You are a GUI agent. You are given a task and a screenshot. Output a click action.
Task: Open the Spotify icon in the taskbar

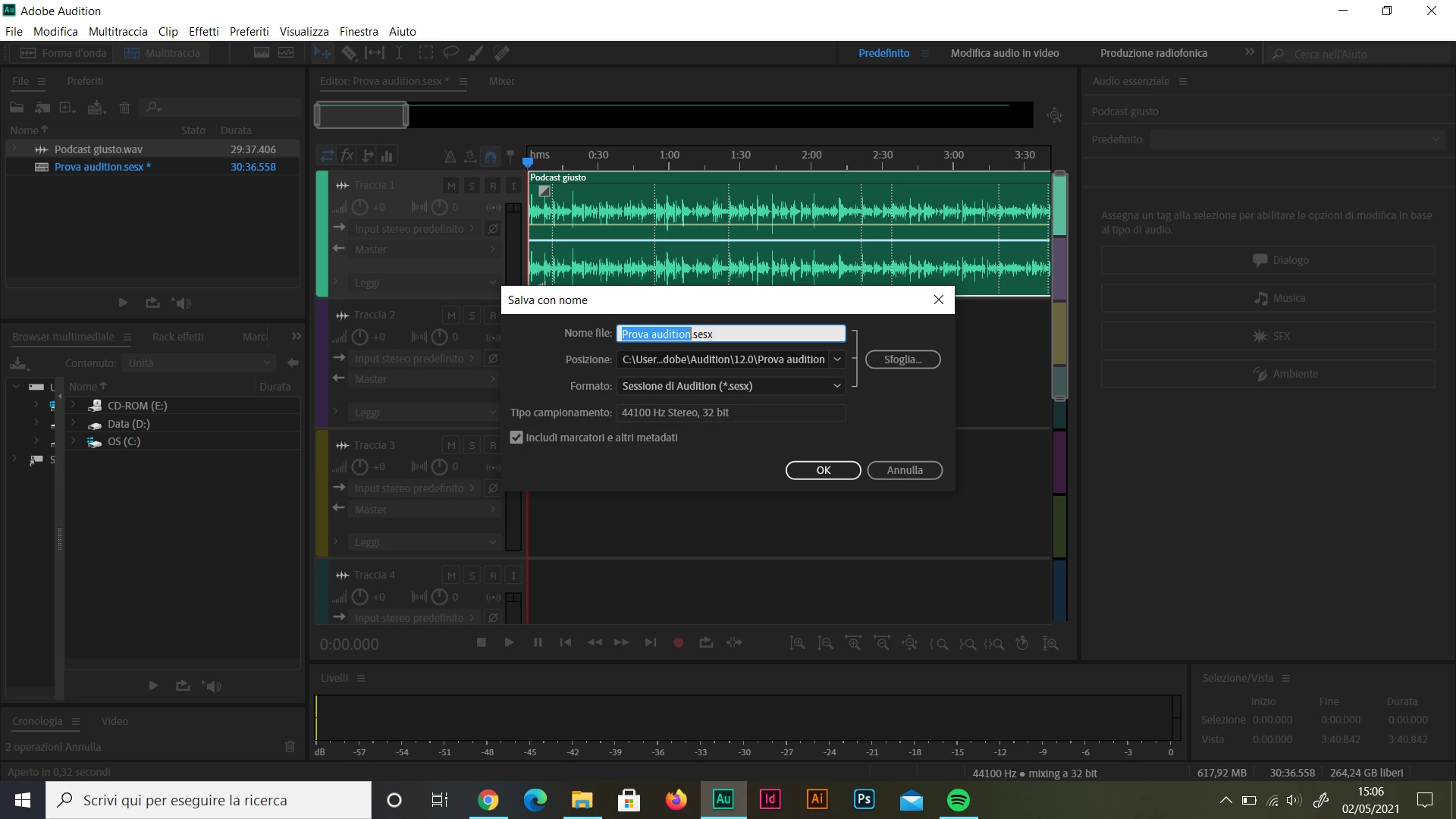(959, 800)
